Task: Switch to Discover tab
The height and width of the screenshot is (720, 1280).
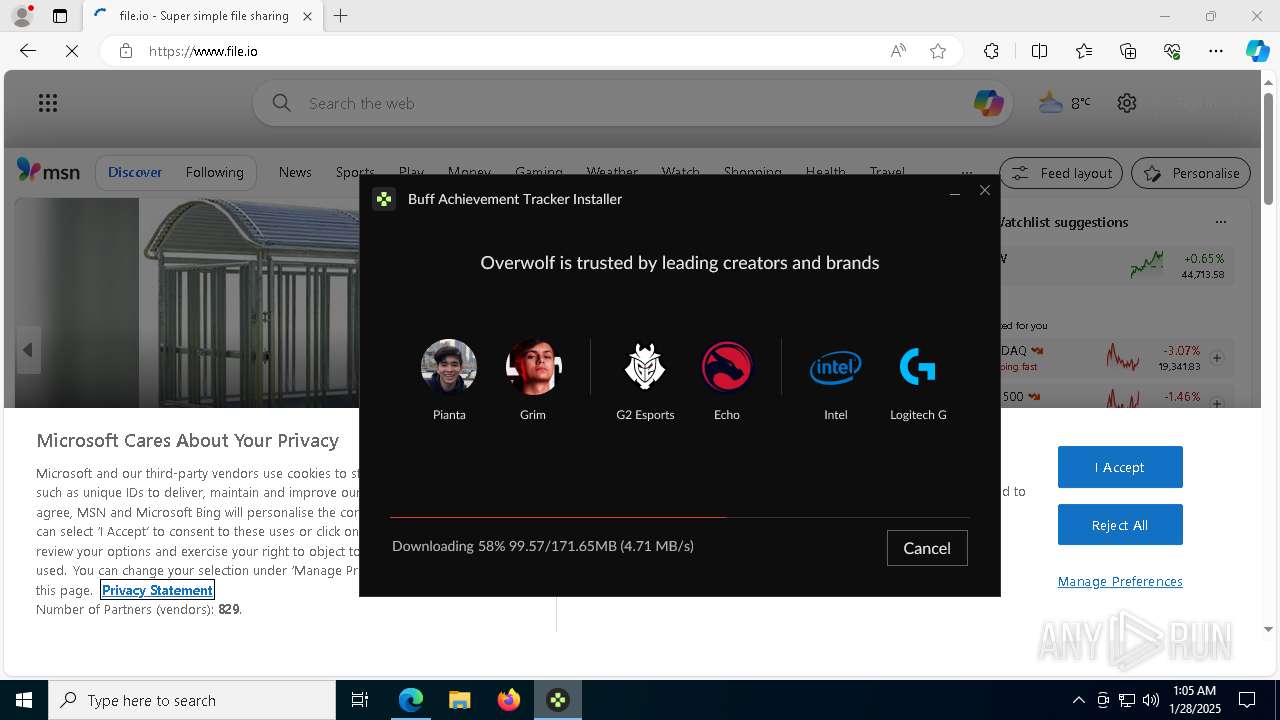Action: [135, 172]
